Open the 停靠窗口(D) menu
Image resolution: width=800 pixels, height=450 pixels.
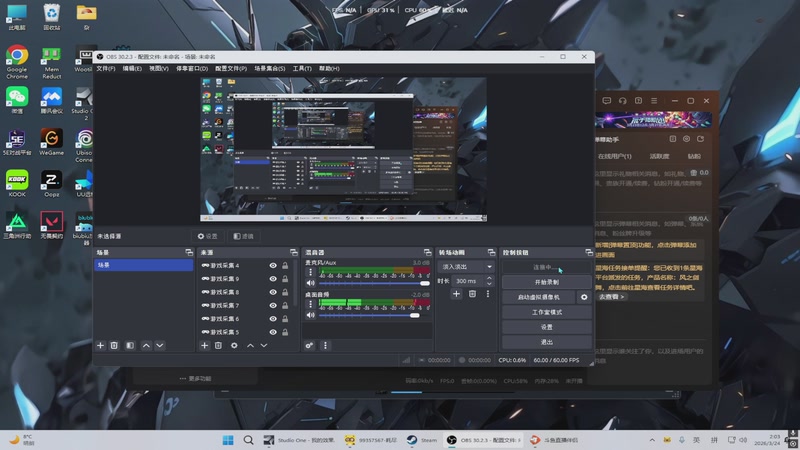click(x=192, y=68)
